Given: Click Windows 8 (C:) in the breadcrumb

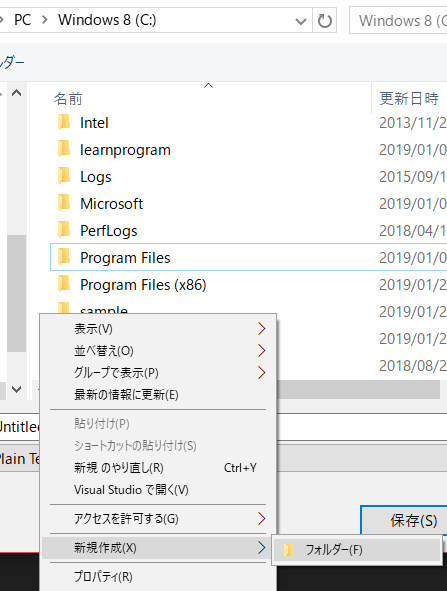Looking at the screenshot, I should tap(107, 20).
